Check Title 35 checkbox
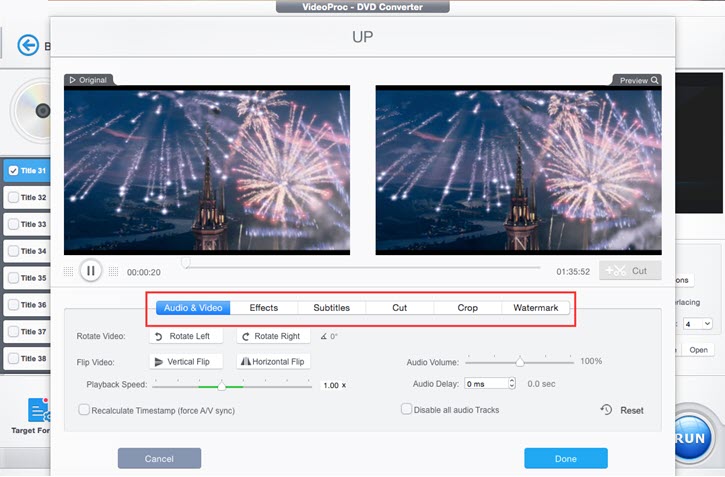 13,278
